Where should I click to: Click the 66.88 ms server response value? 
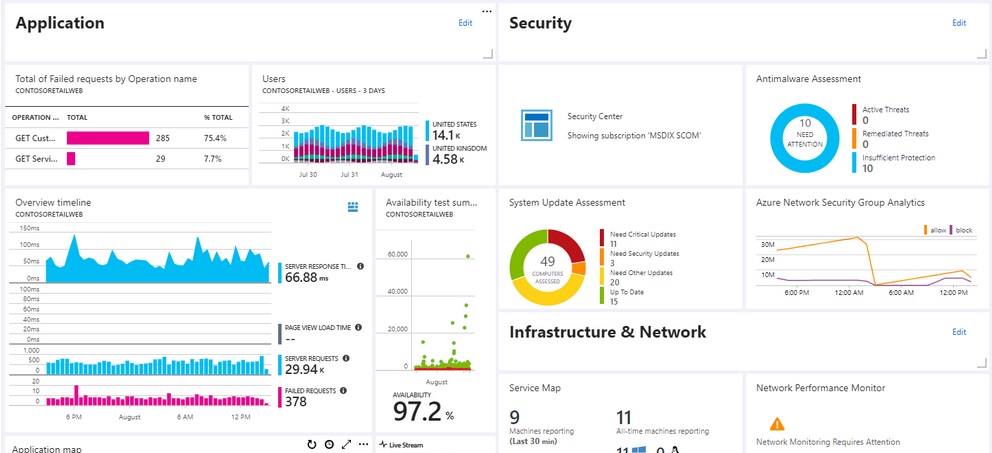[307, 277]
